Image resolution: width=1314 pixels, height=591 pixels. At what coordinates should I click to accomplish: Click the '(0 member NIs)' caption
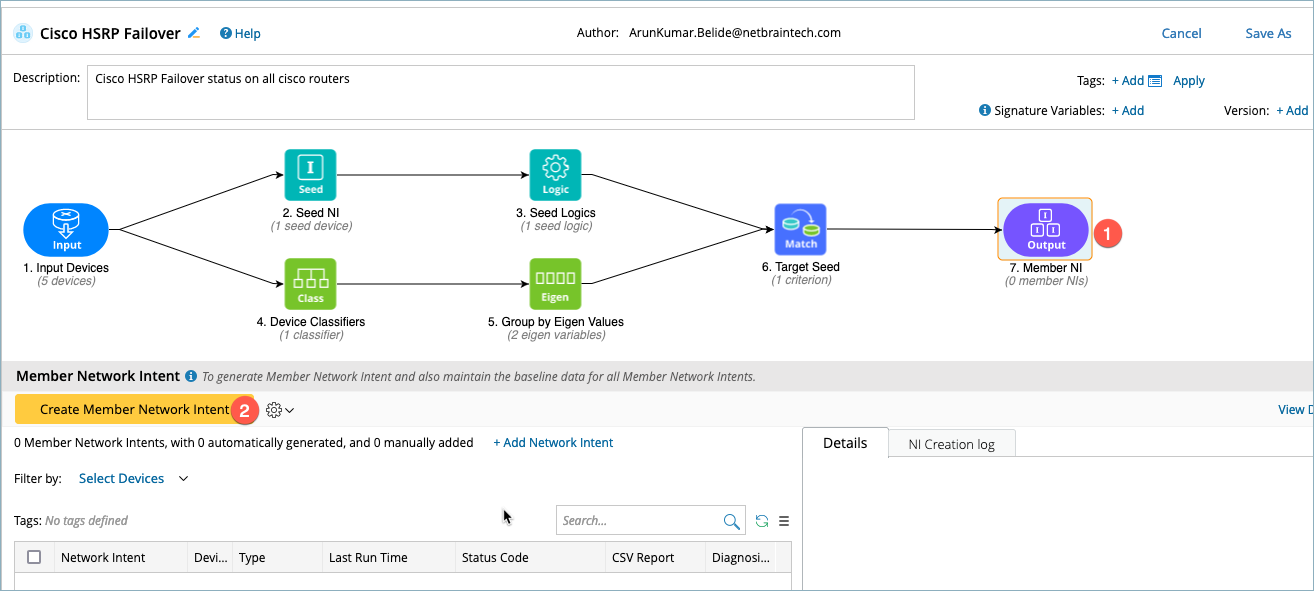pyautogui.click(x=1046, y=281)
